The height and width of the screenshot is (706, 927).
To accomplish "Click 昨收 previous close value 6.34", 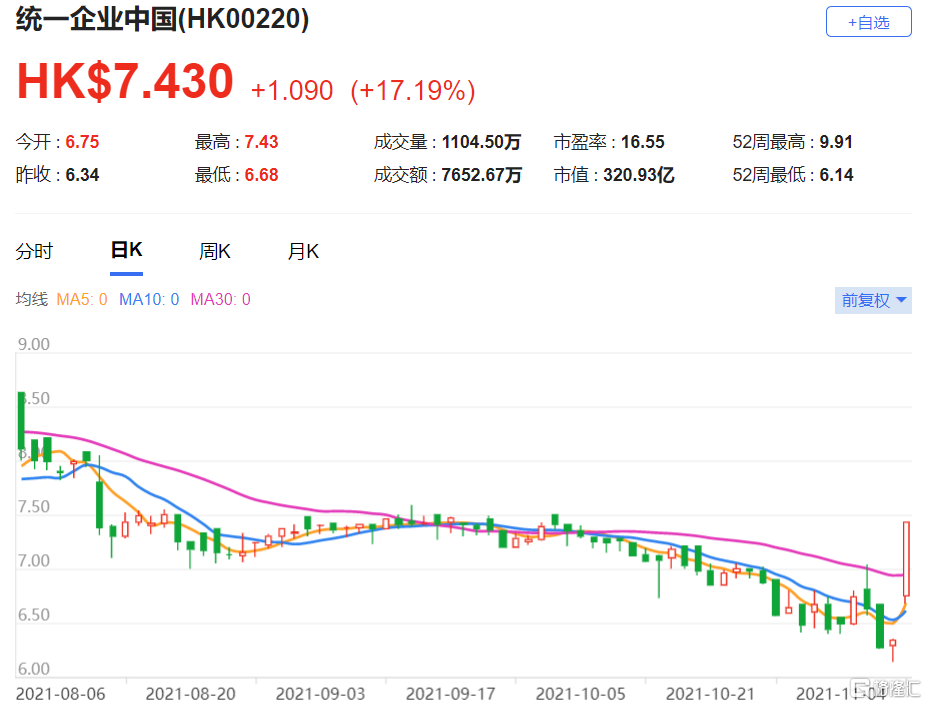I will [x=82, y=175].
